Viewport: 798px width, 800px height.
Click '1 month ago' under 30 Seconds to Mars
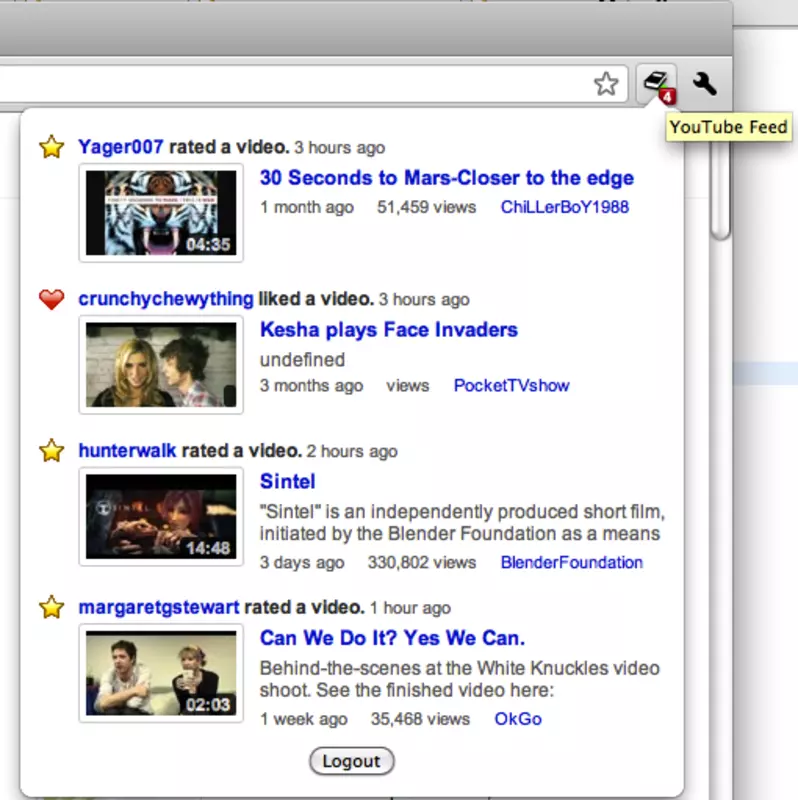pos(307,207)
